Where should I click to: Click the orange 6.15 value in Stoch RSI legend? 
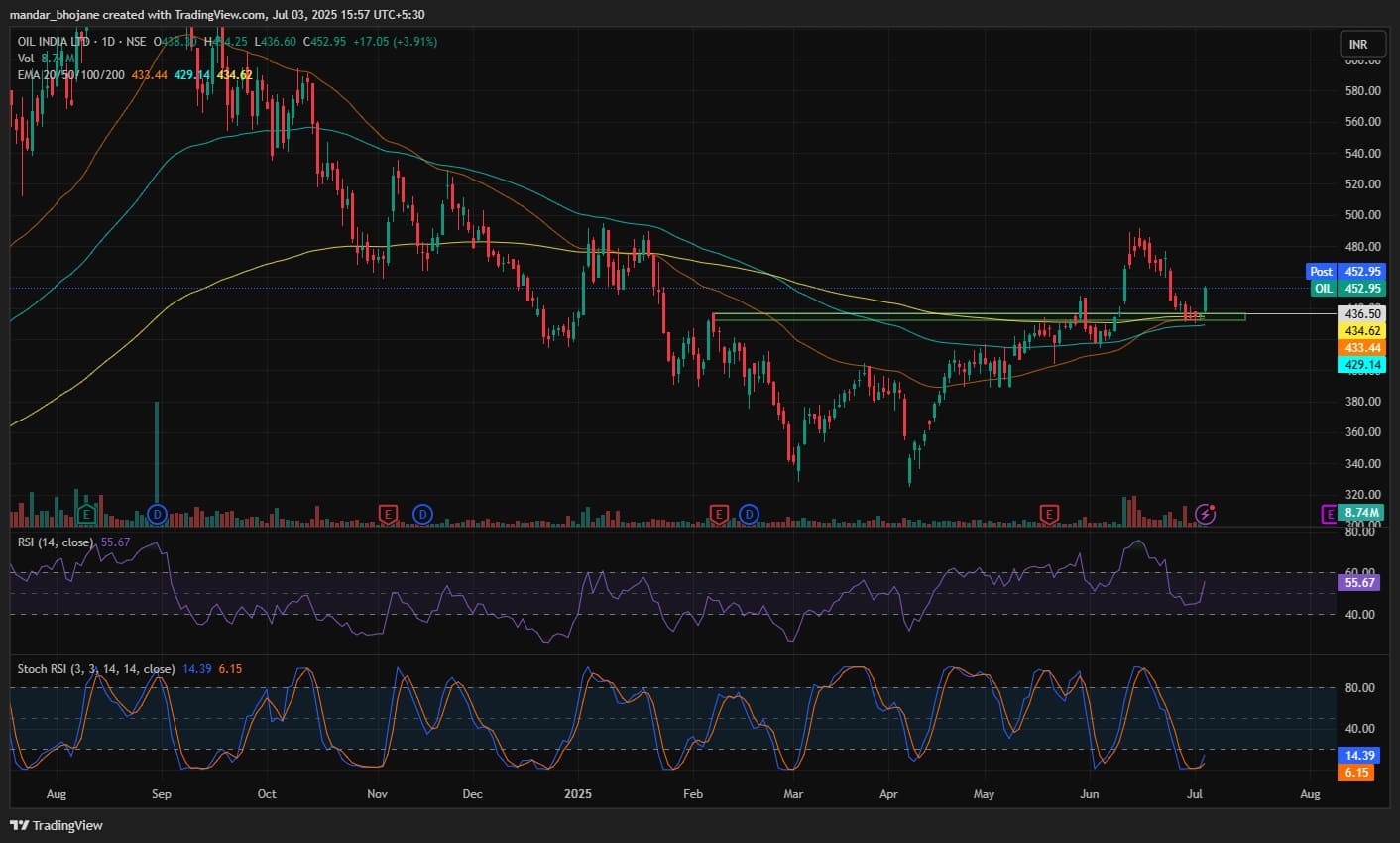(230, 669)
